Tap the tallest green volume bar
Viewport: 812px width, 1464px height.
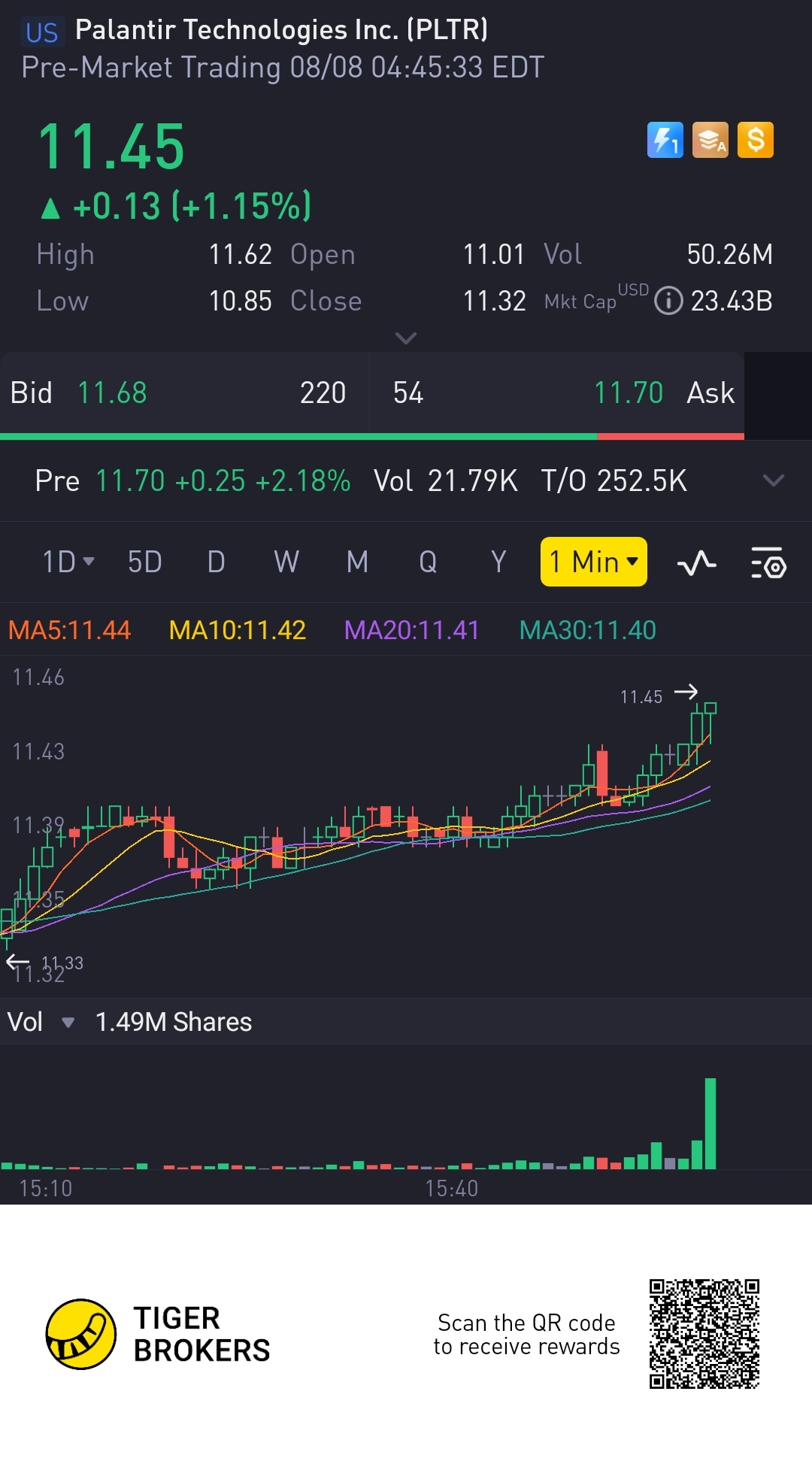coord(710,1123)
